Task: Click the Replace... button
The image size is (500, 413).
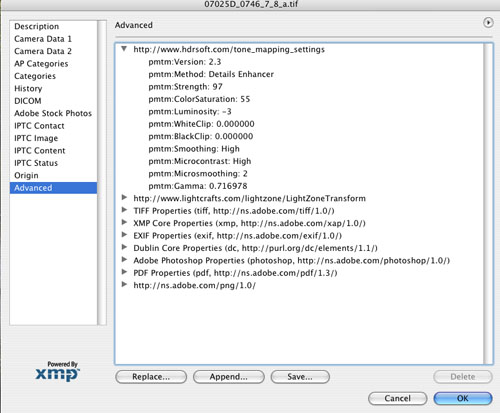Action: (151, 377)
